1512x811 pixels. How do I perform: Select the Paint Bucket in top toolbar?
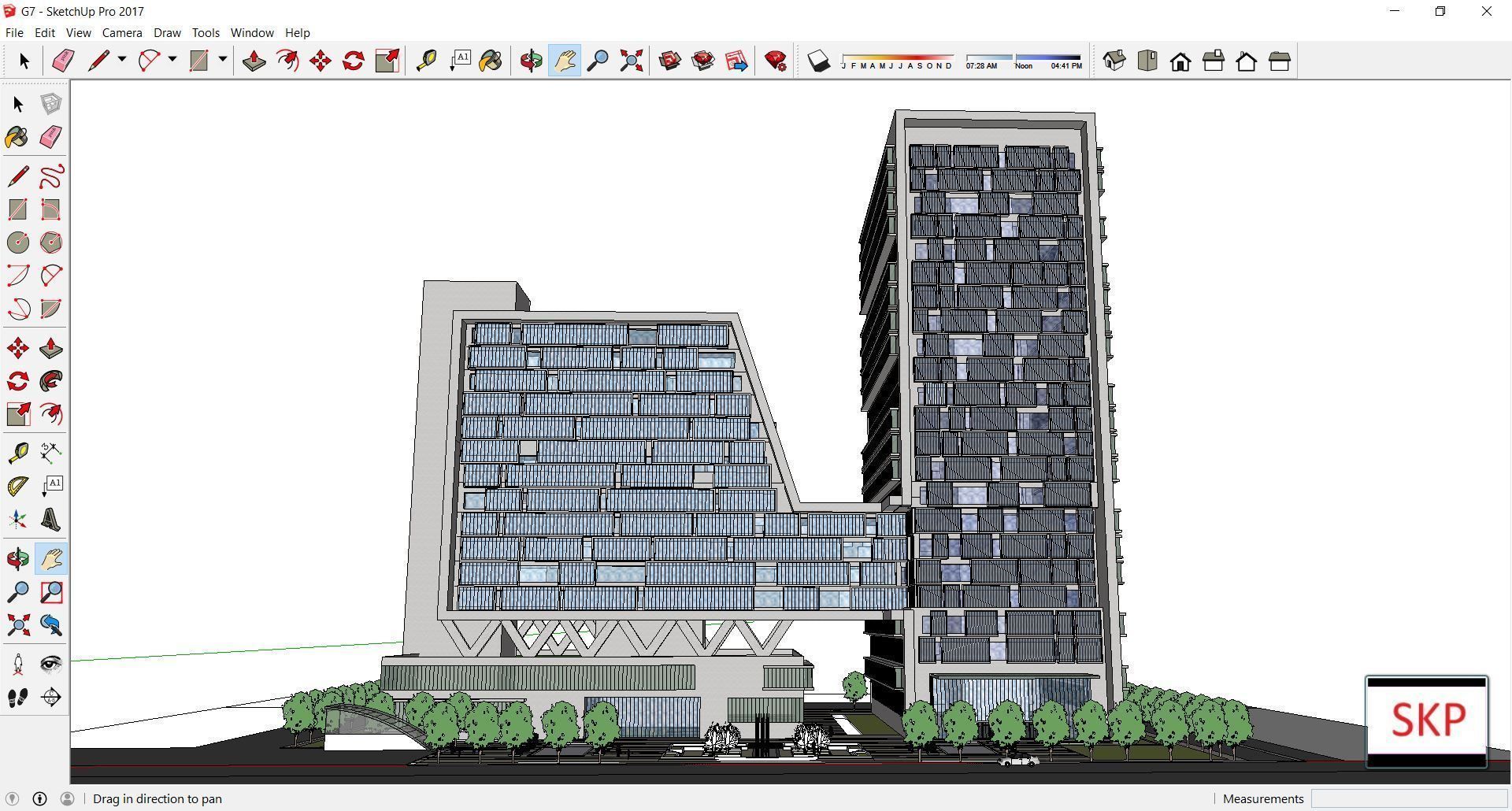point(491,61)
